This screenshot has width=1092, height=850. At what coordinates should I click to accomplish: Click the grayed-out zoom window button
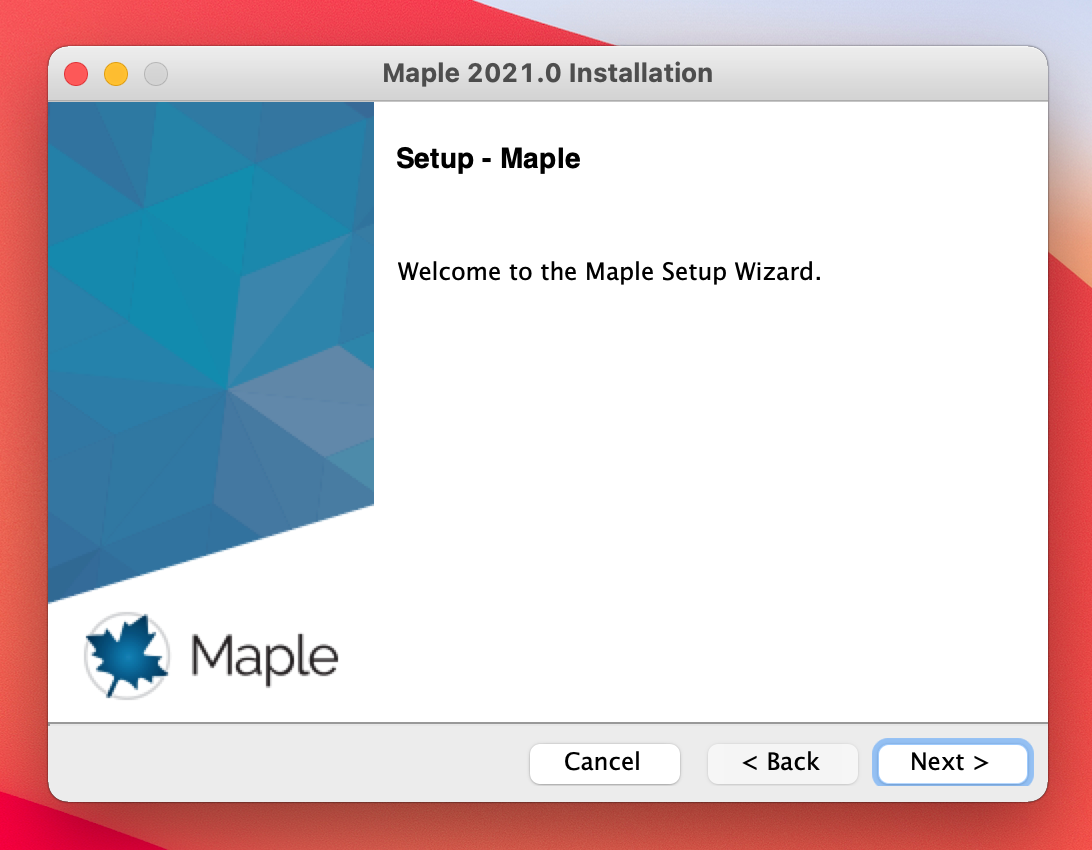156,74
